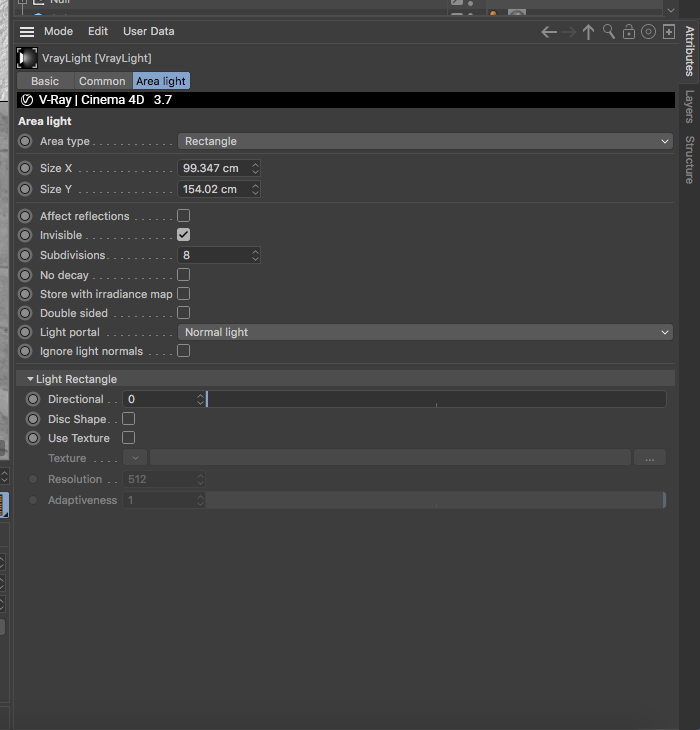This screenshot has width=700, height=730.
Task: Switch to the Basic tab
Action: [x=45, y=81]
